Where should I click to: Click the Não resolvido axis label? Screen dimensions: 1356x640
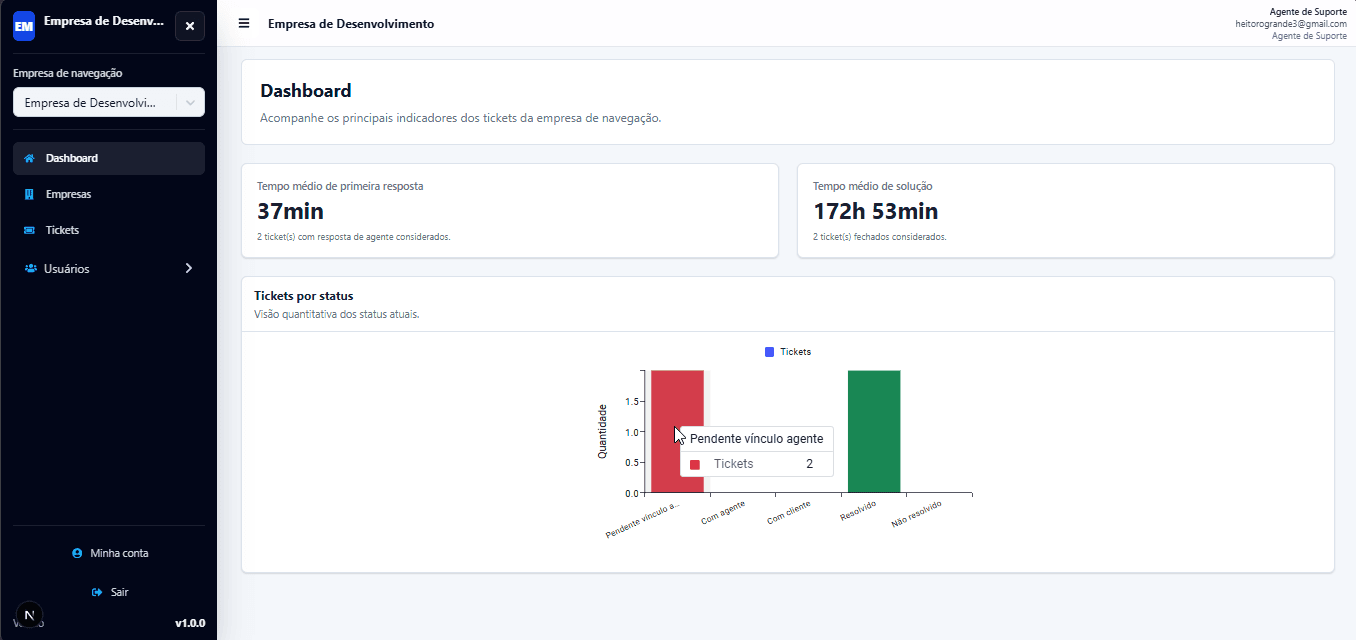click(x=917, y=514)
